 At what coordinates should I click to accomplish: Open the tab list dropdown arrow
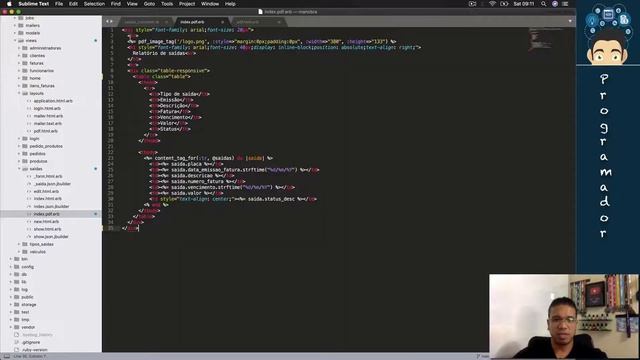[570, 21]
